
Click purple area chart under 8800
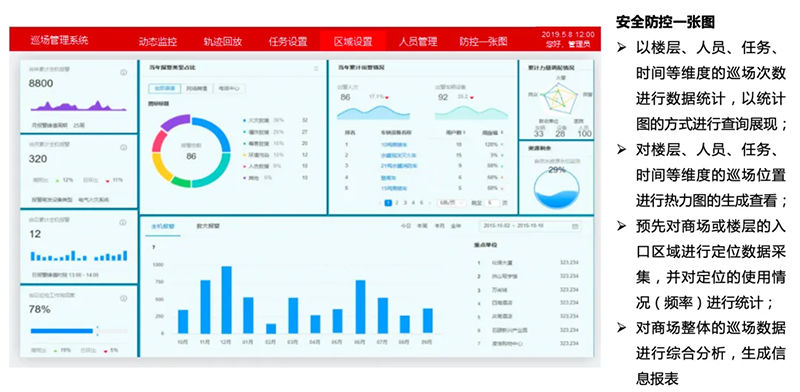(x=79, y=106)
